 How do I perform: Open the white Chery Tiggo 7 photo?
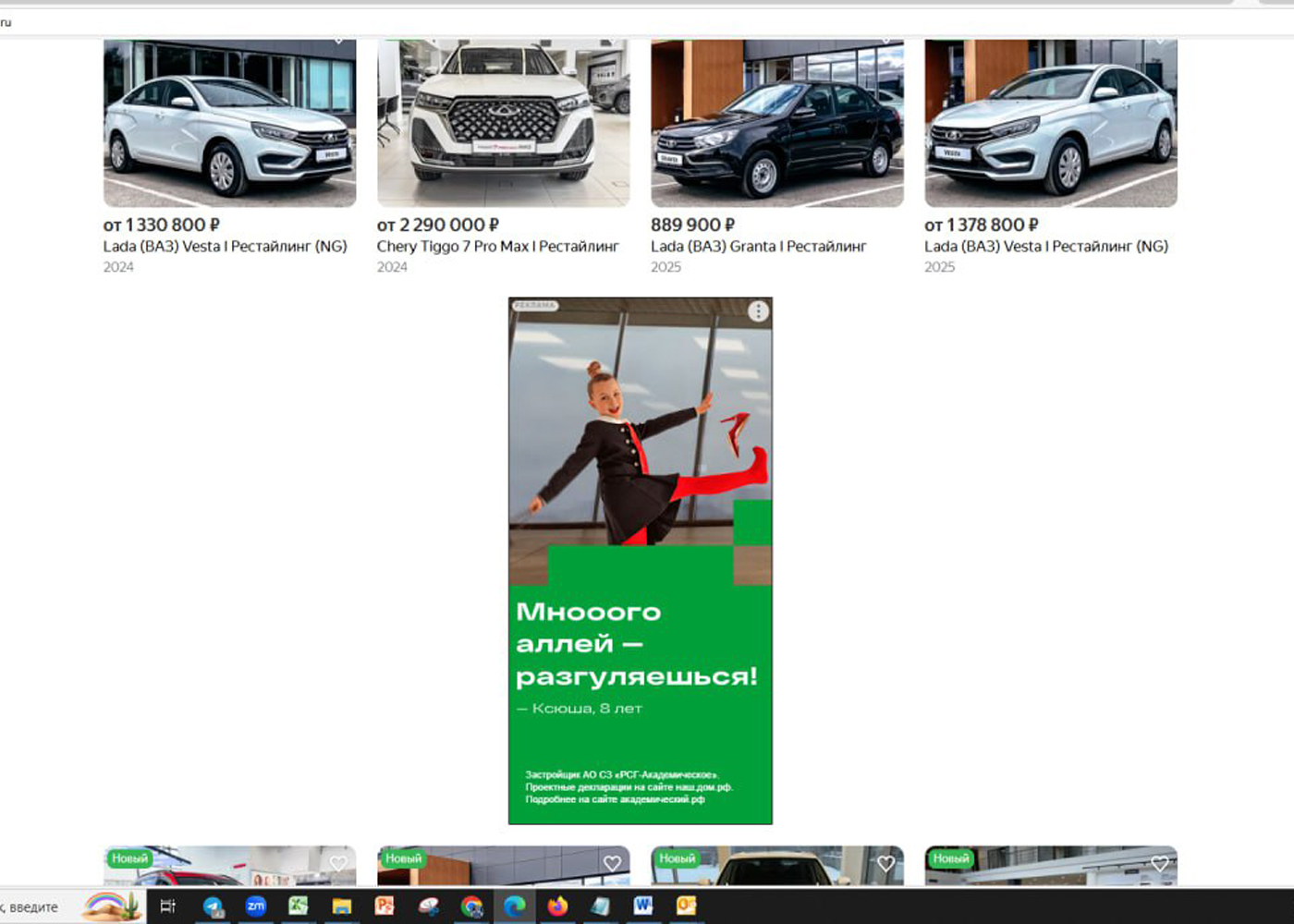tap(503, 123)
